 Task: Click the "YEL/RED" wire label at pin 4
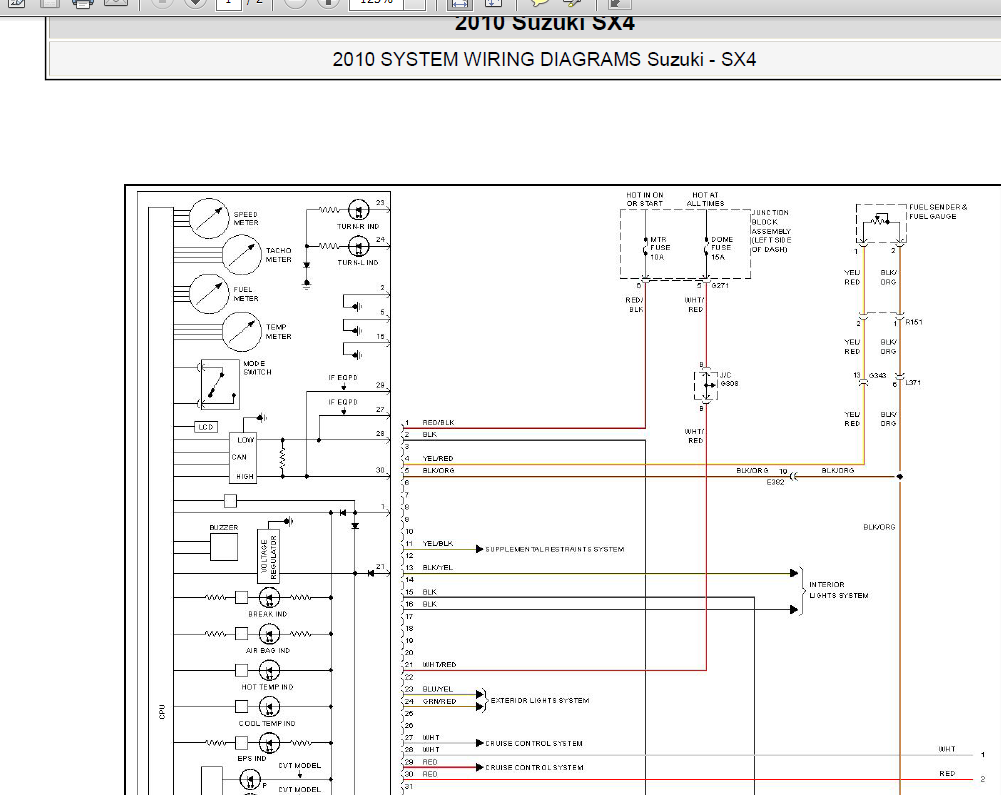tap(438, 458)
